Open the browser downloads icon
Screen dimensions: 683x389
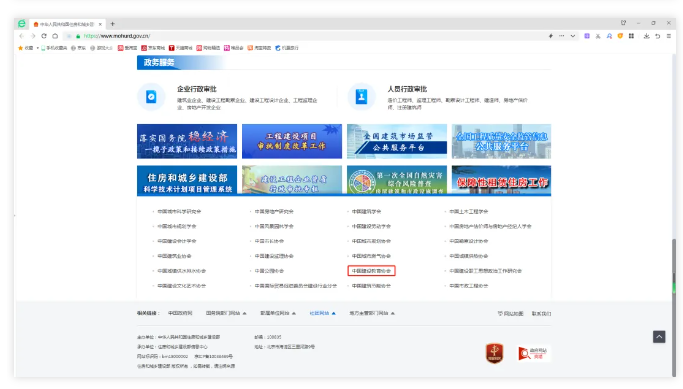pyautogui.click(x=646, y=36)
